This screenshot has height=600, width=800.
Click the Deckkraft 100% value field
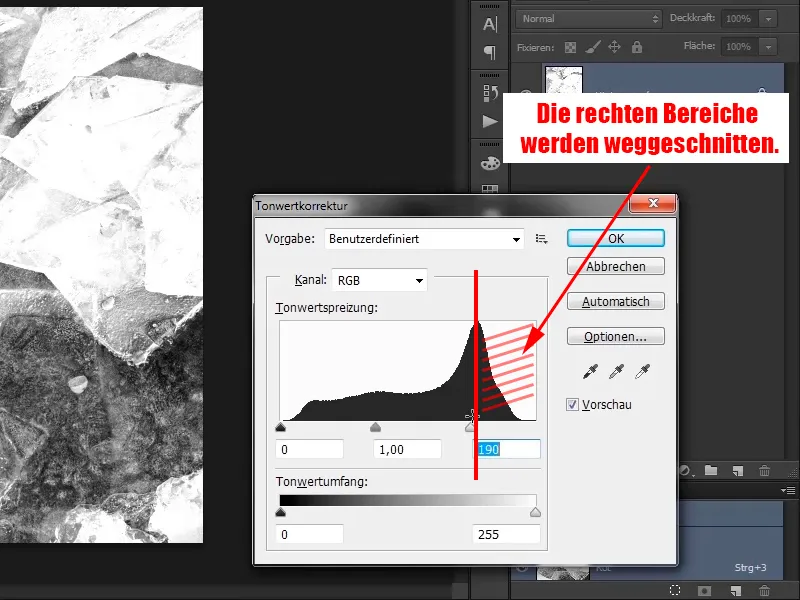(739, 19)
